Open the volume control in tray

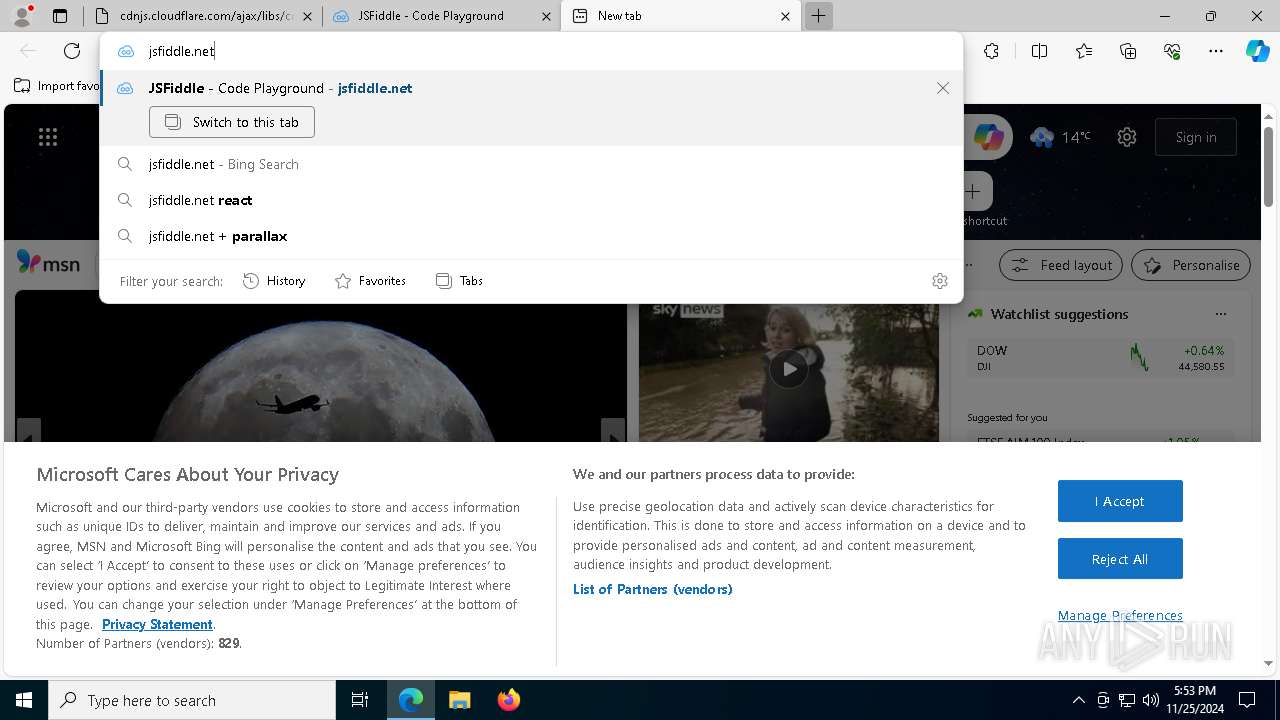pos(1151,700)
